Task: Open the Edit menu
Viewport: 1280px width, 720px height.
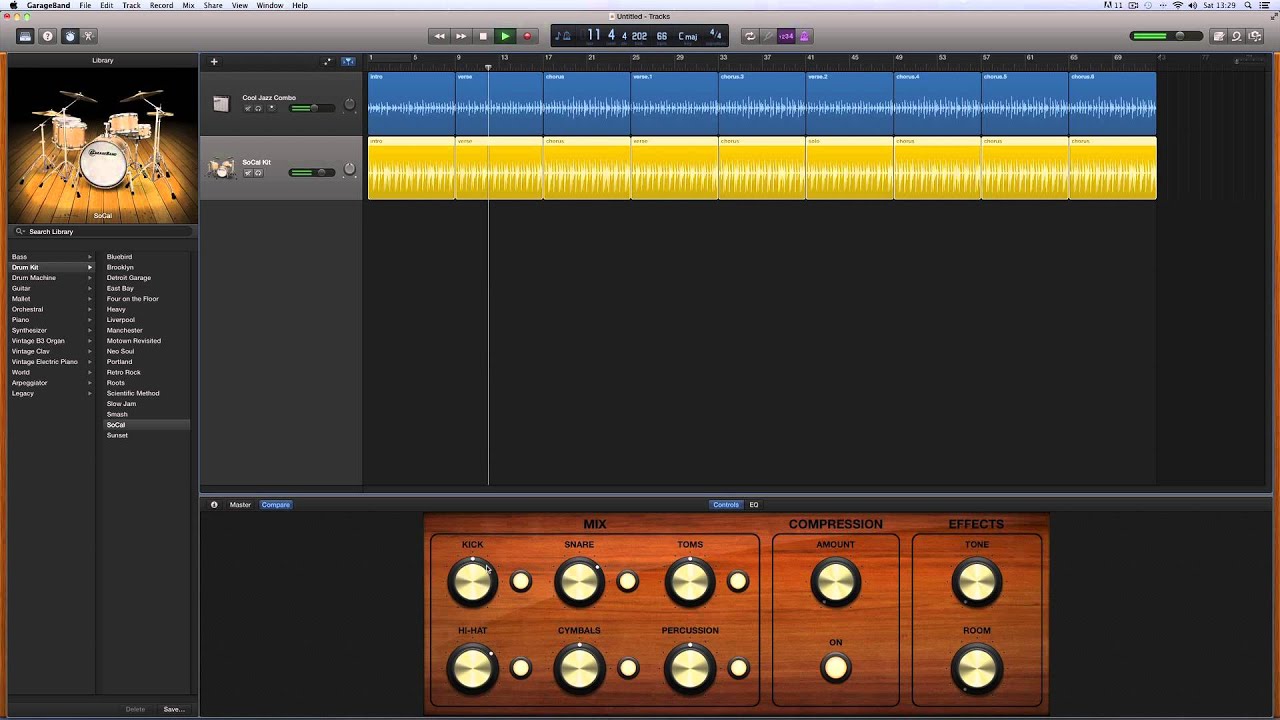Action: [x=106, y=6]
